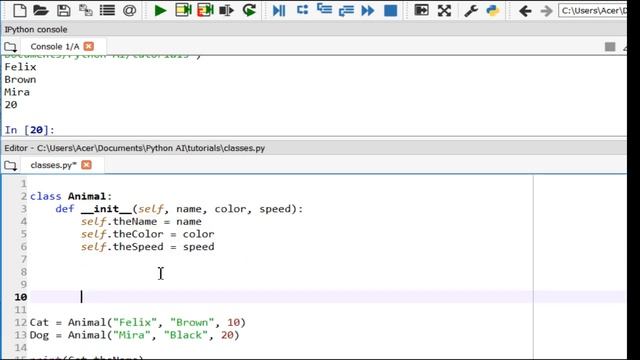Click 'self.theSpeed = speed' line
Viewport: 640px width, 360px height.
click(147, 247)
